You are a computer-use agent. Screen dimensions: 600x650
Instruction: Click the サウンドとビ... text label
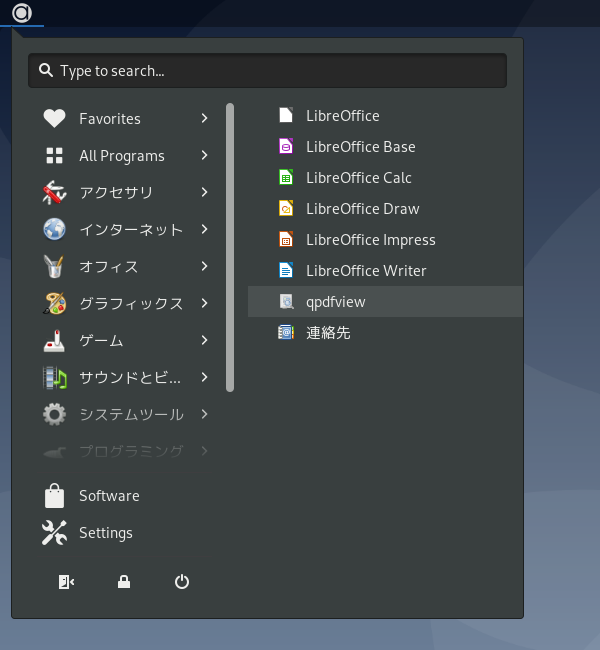click(130, 378)
